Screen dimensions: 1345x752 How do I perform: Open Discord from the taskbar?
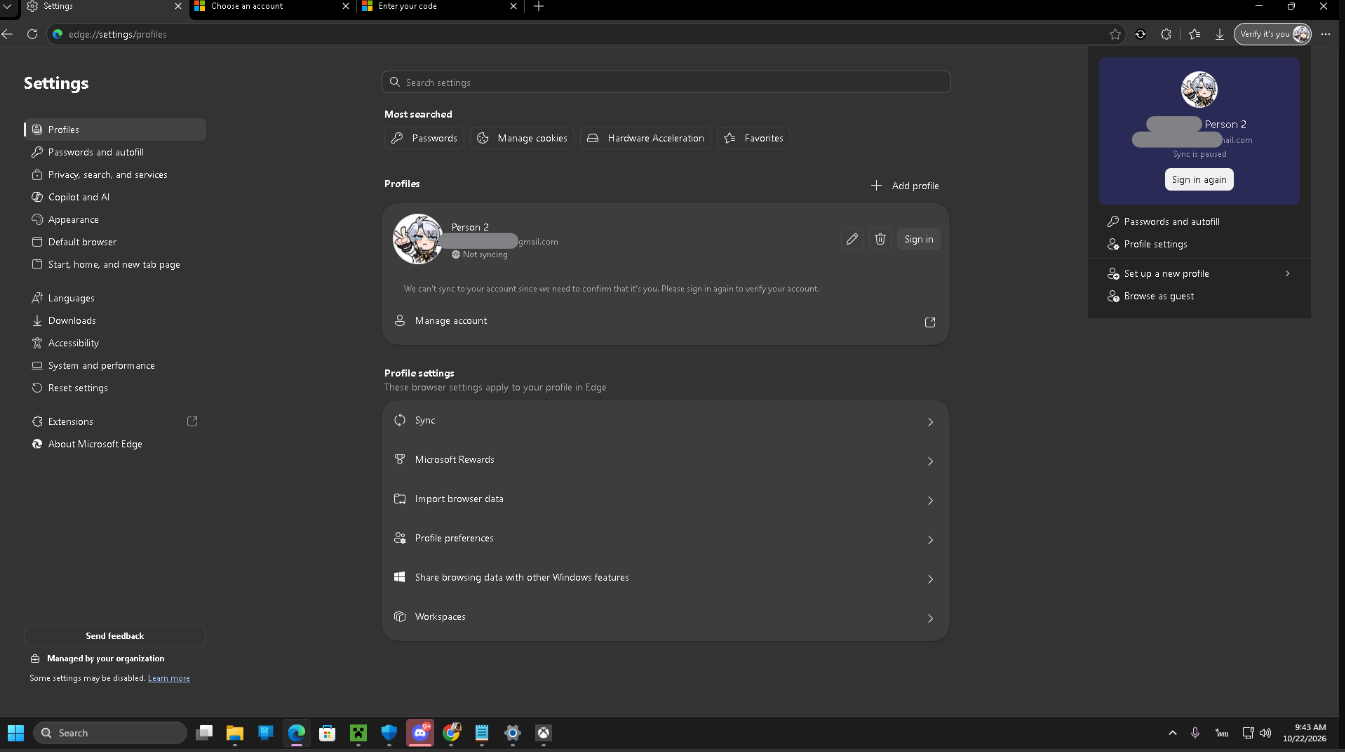point(420,733)
